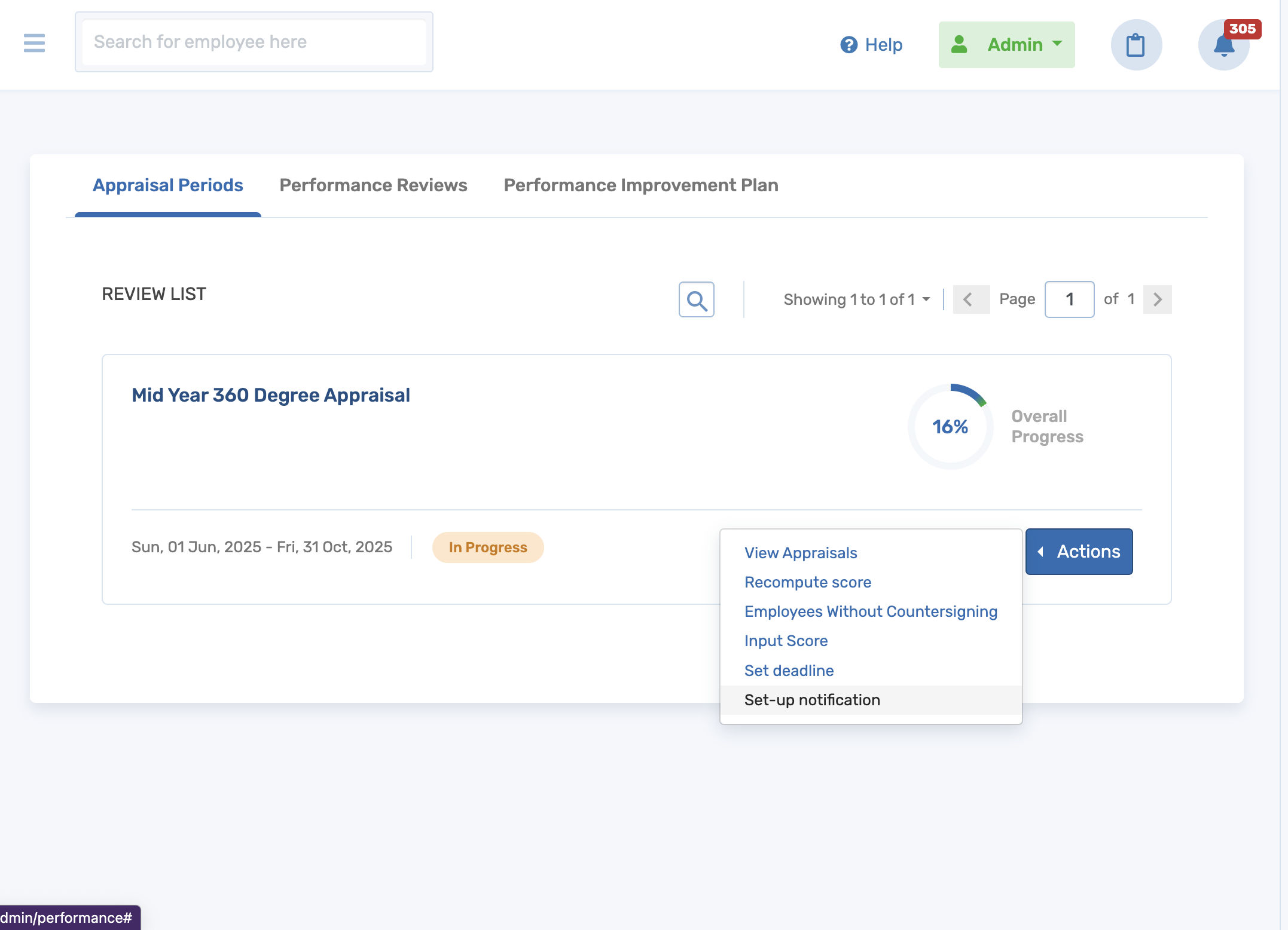The height and width of the screenshot is (930, 1288).
Task: Click the Help question mark icon
Action: pyautogui.click(x=849, y=45)
